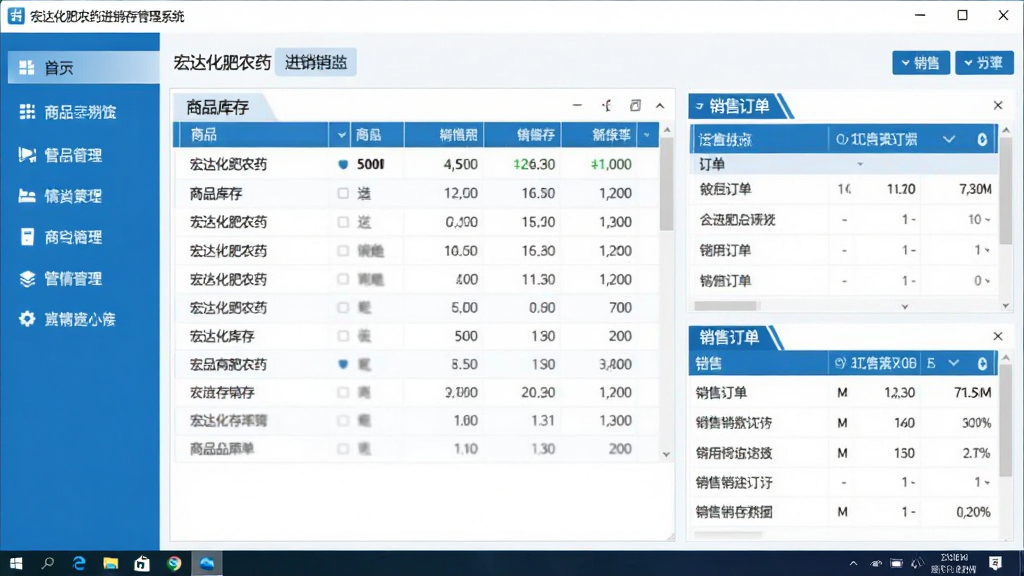This screenshot has height=576, width=1024.
Task: Open File Explorer from taskbar
Action: click(x=110, y=563)
